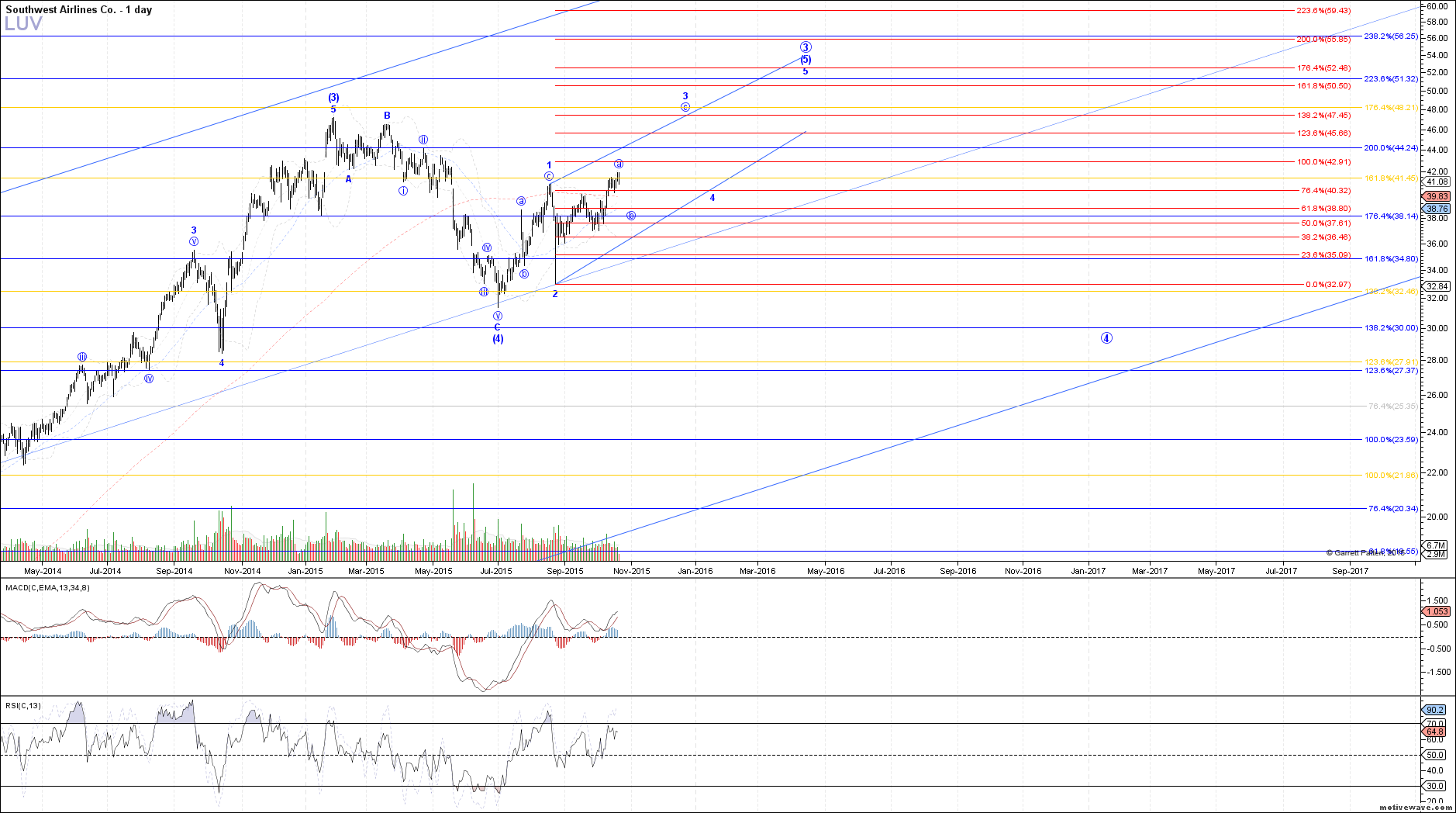Select Fibonacci label 76.4%(40.32)
Image resolution: width=1456 pixels, height=813 pixels.
(x=1325, y=191)
